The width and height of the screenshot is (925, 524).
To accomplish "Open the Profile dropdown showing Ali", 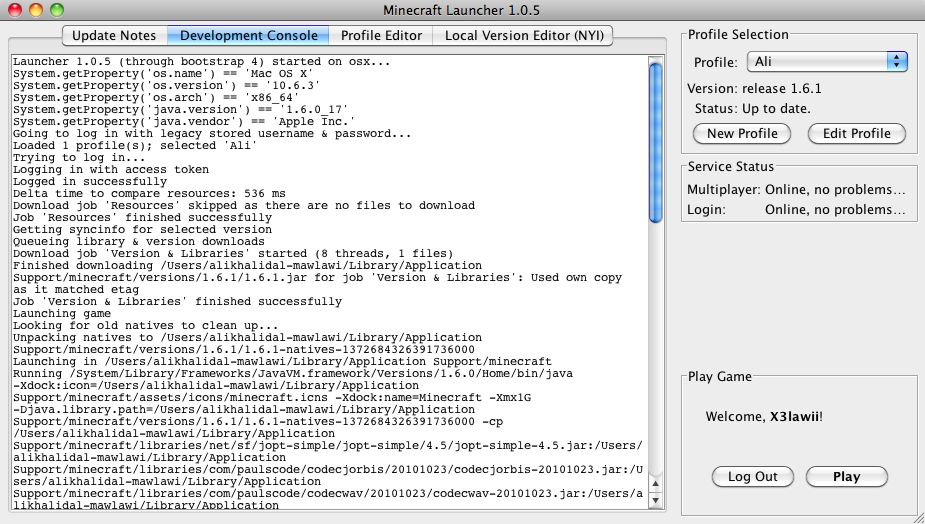I will click(x=827, y=61).
